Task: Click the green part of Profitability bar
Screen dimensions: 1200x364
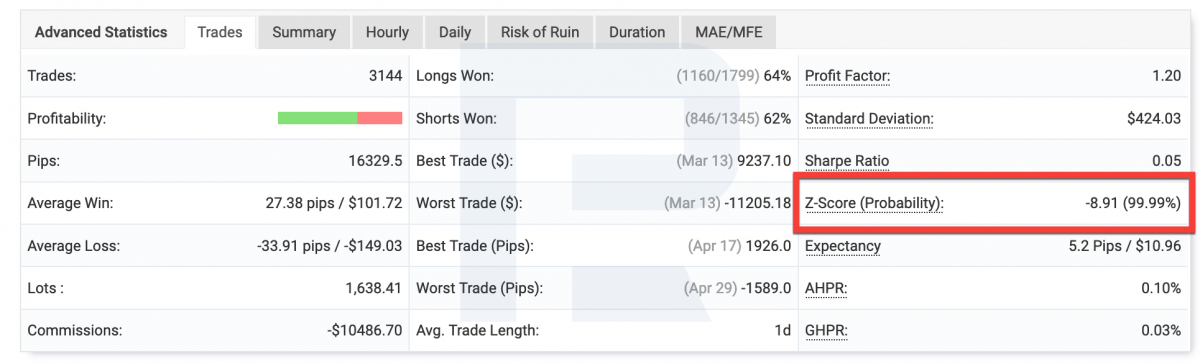Action: coord(317,118)
